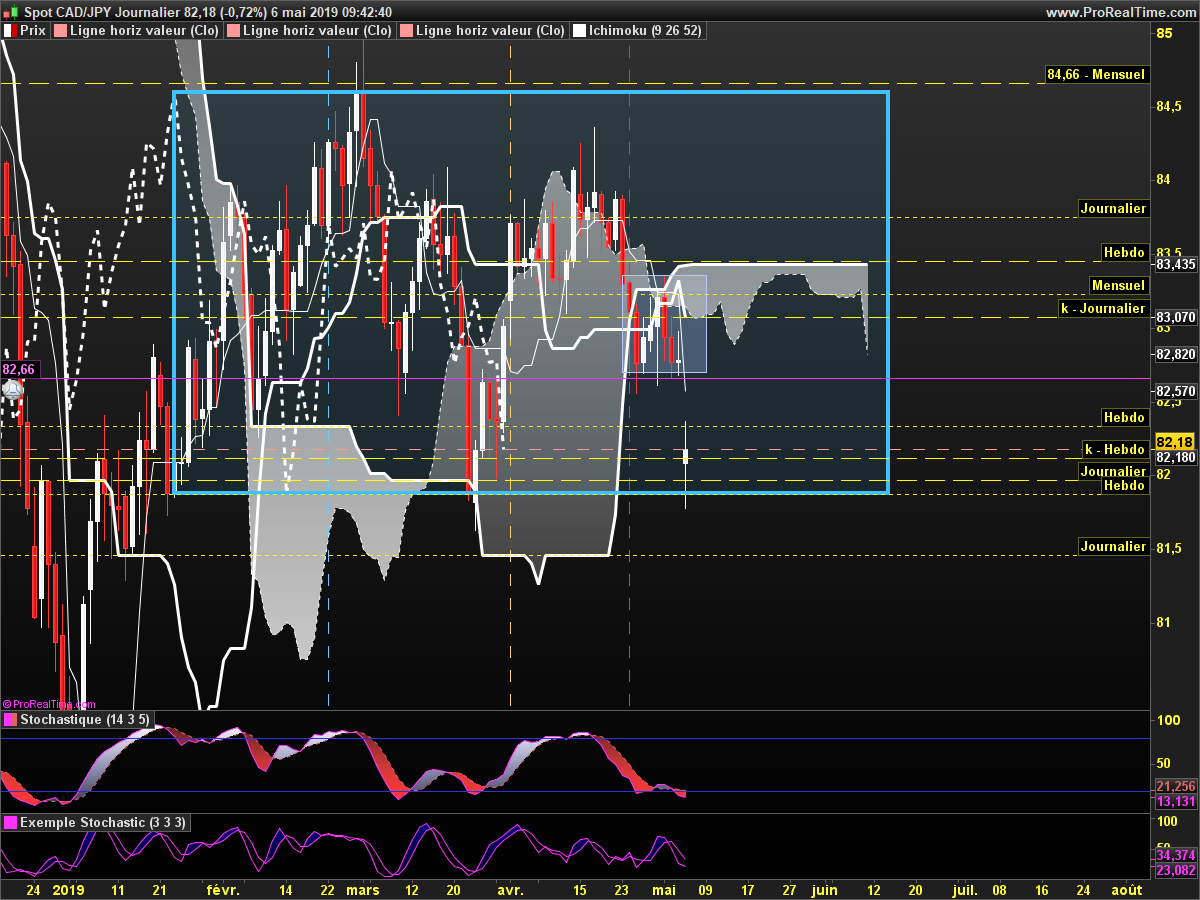Select the Mensuel label above k - Journalier
The width and height of the screenshot is (1200, 900).
pyautogui.click(x=1118, y=285)
